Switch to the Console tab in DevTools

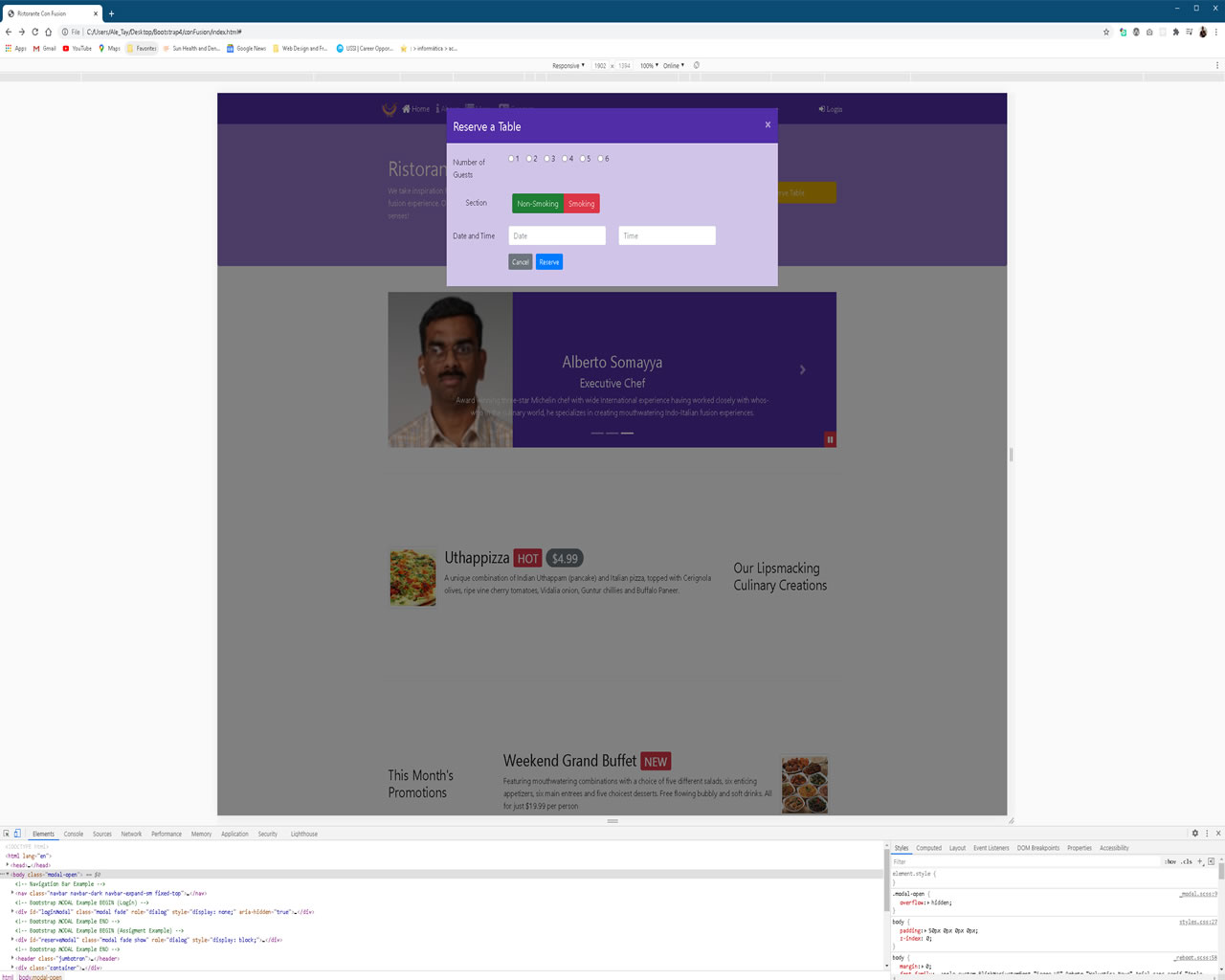[74, 834]
